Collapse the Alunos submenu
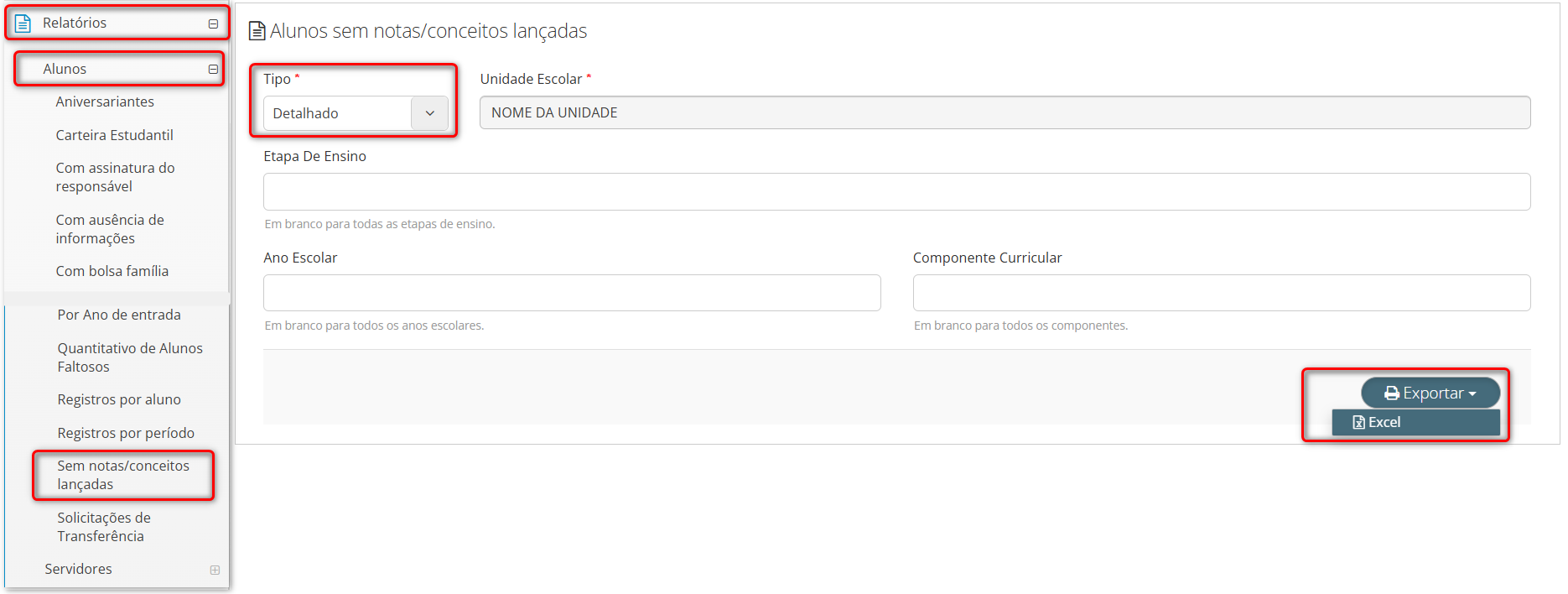This screenshot has height=594, width=1568. tap(213, 69)
